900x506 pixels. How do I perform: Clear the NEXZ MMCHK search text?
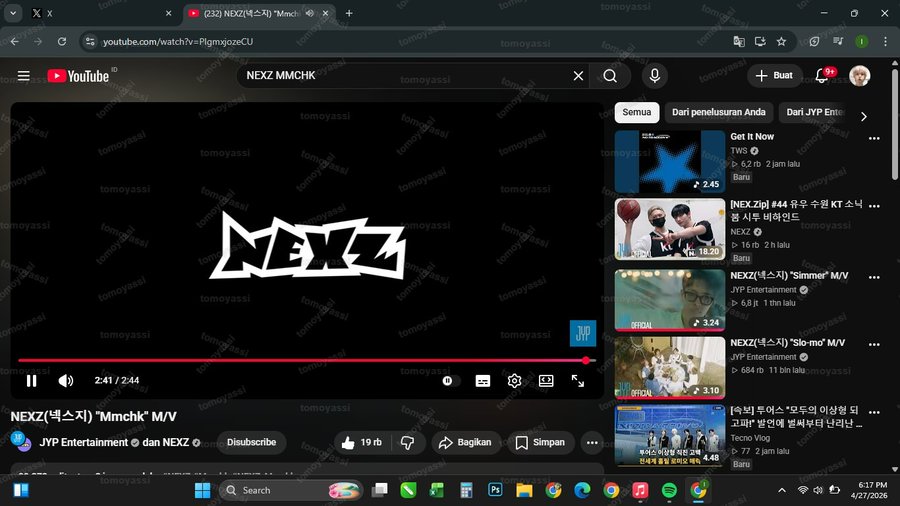click(x=578, y=76)
